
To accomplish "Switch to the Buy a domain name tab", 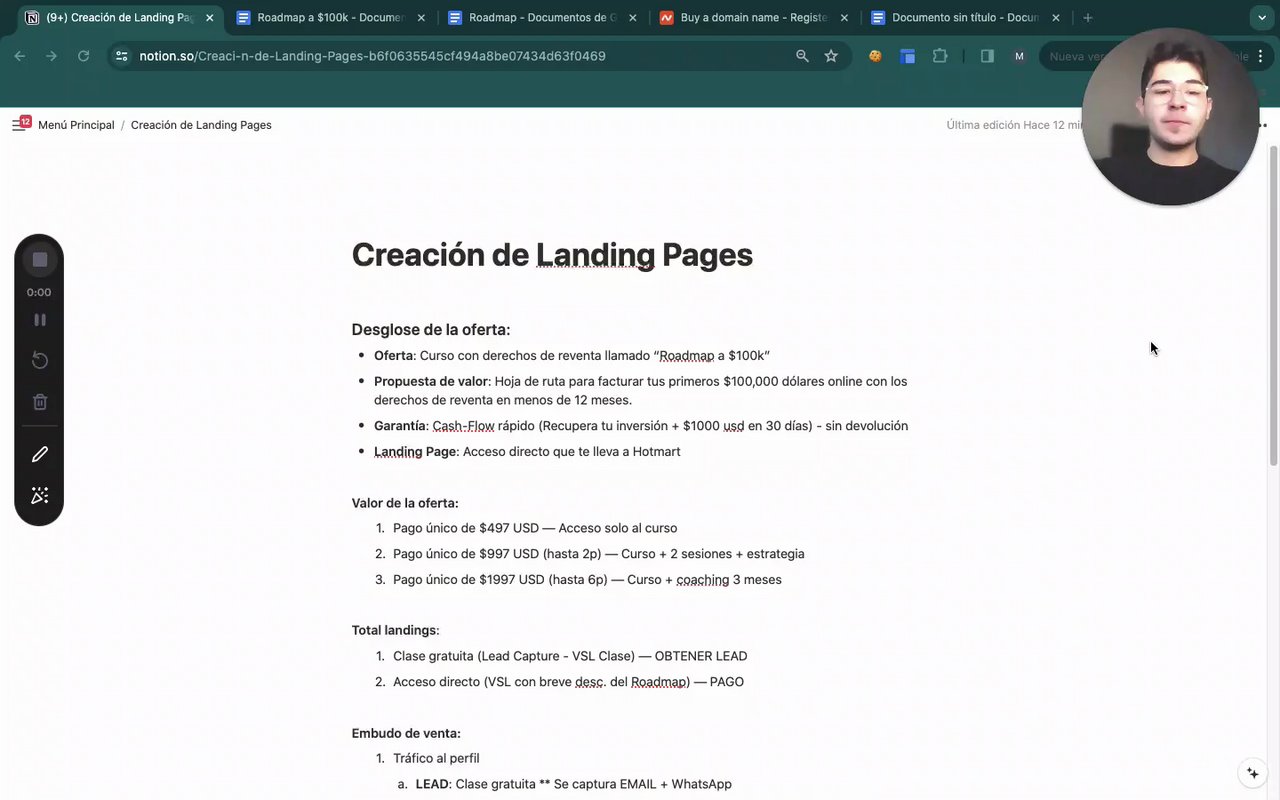I will (753, 18).
